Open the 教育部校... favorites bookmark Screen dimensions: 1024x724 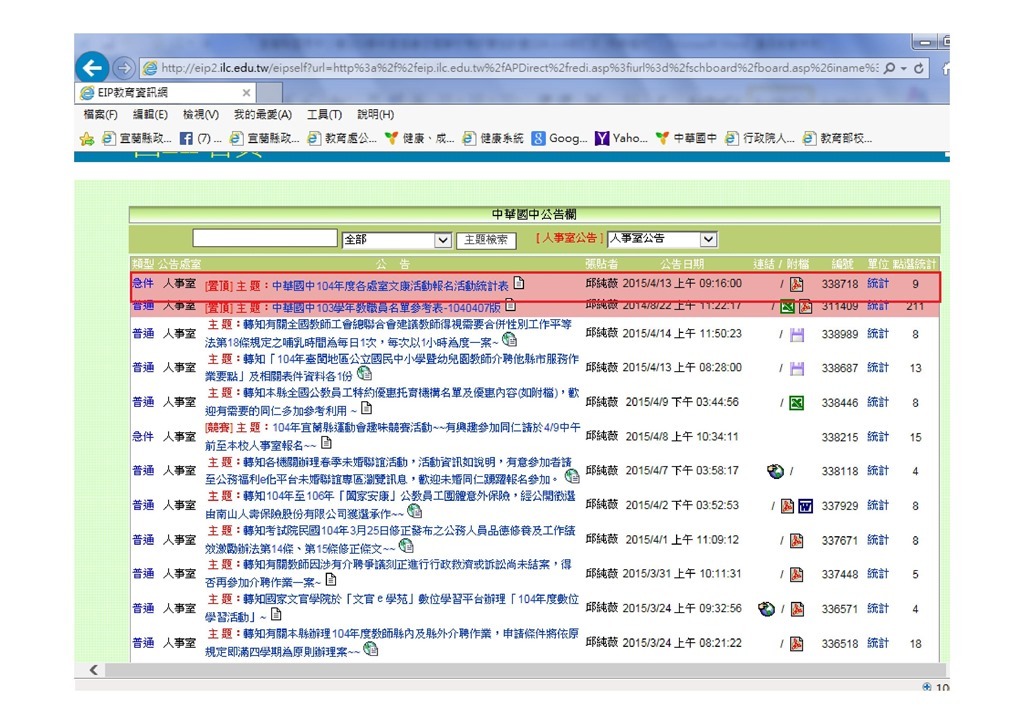pyautogui.click(x=837, y=138)
